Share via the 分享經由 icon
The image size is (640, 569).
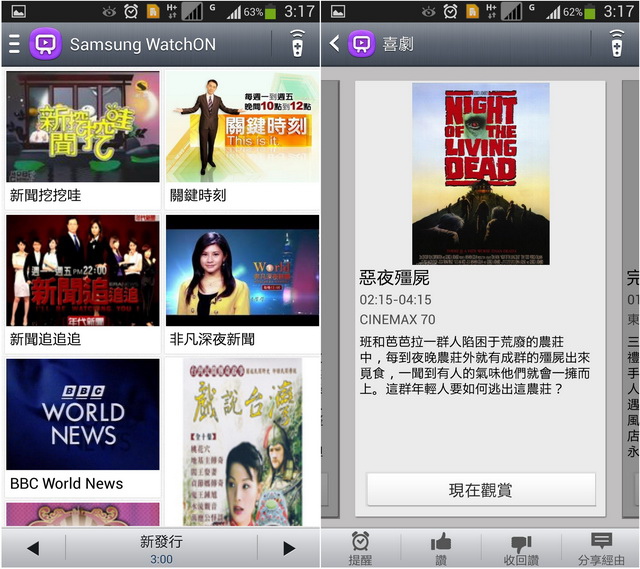tap(601, 548)
